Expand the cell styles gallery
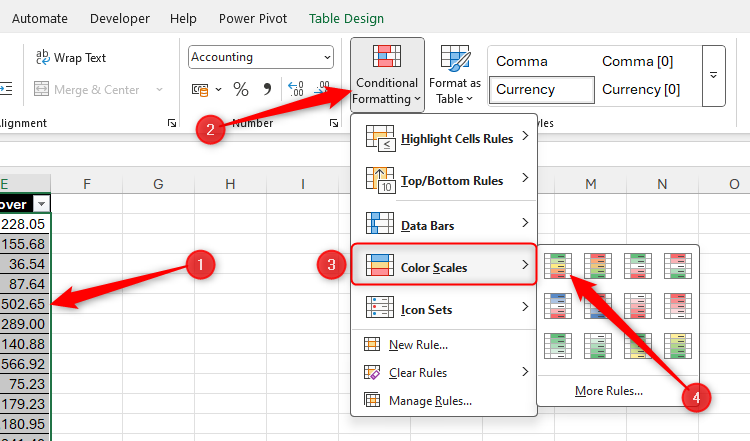The image size is (750, 441). [714, 75]
